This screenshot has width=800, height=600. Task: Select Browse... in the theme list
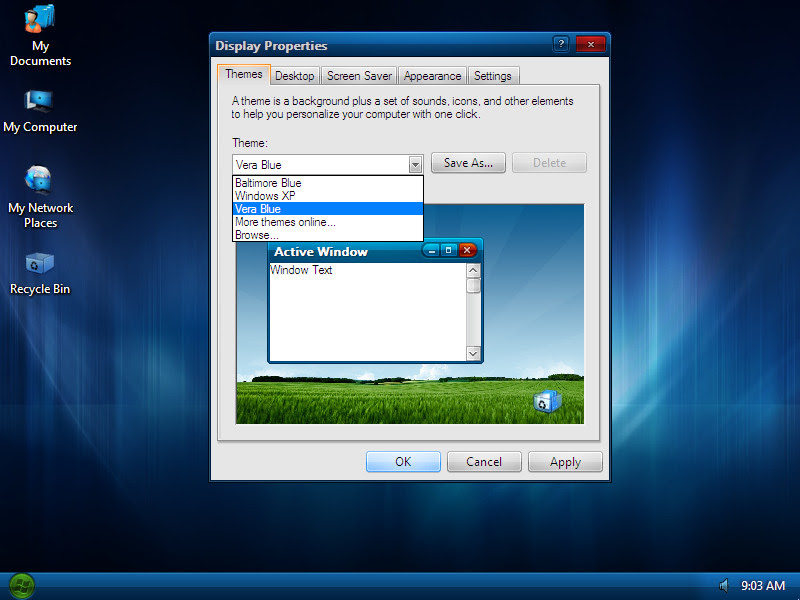click(x=328, y=235)
